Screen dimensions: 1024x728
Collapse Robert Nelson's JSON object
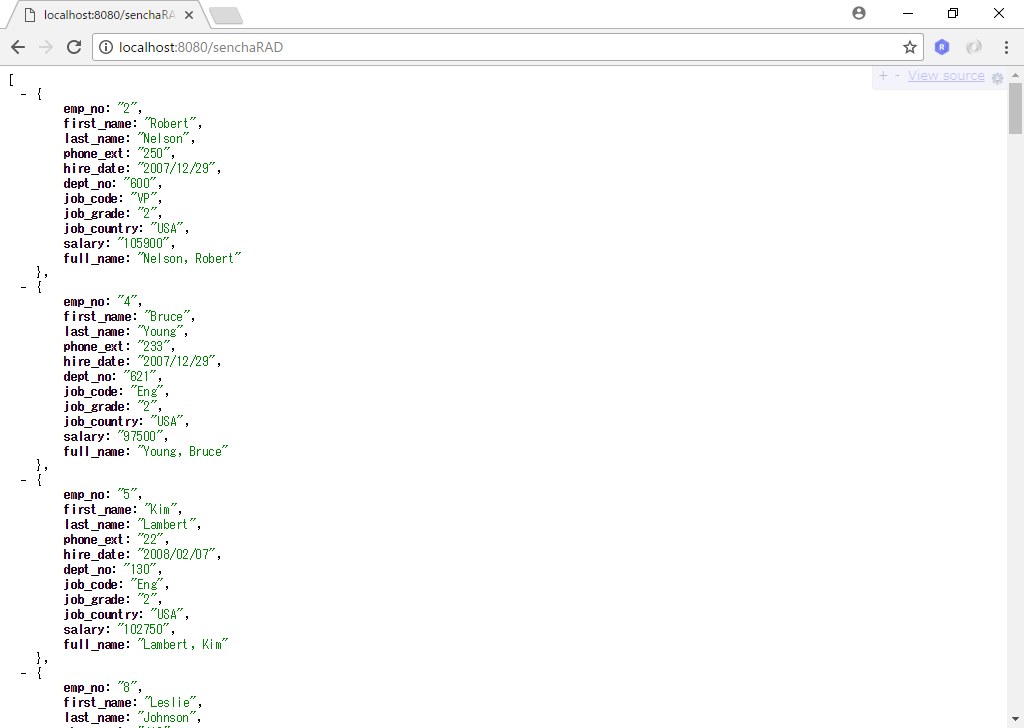24,93
